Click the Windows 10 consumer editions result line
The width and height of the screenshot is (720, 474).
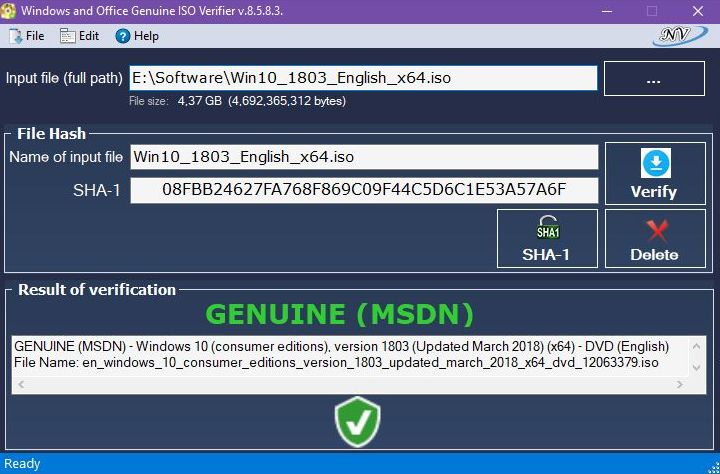342,346
